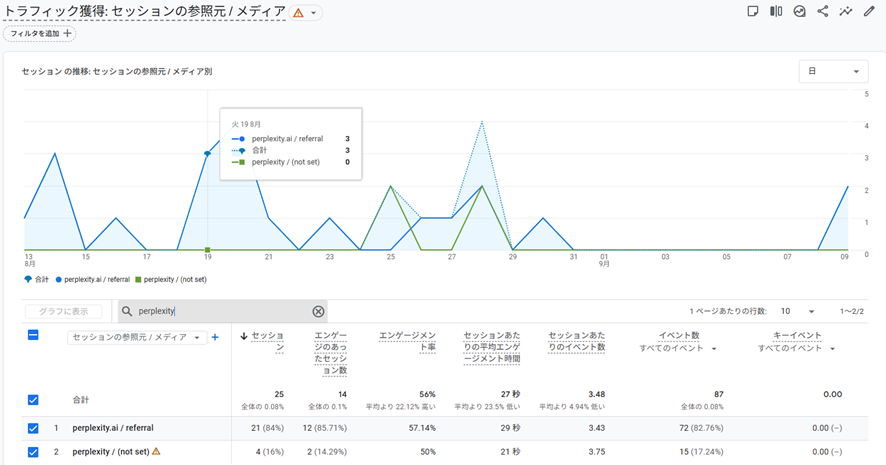Click the compare columns icon
The image size is (886, 465).
coord(776,12)
